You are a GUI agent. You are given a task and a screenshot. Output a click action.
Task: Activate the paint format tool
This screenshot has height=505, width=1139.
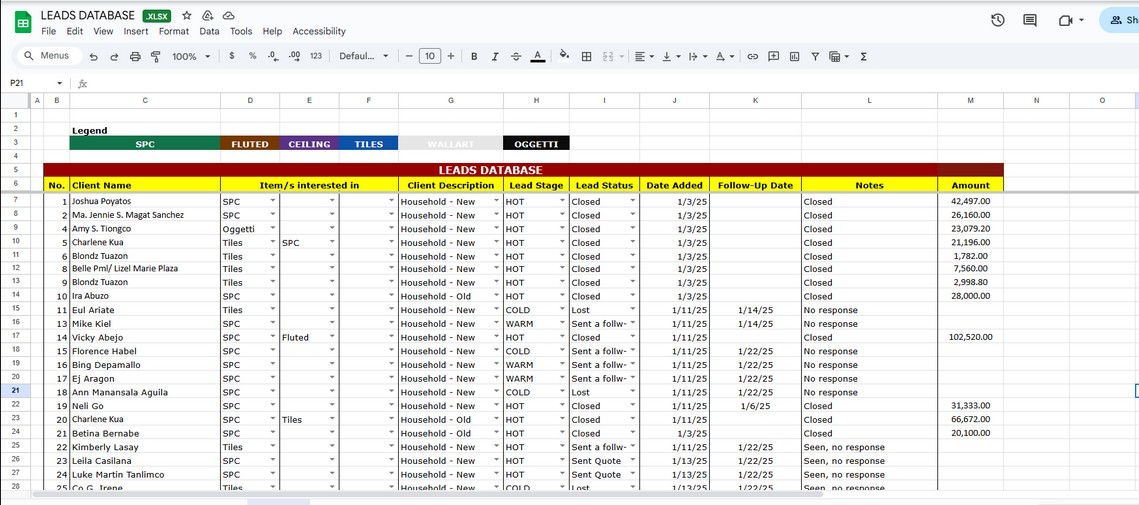(x=155, y=56)
